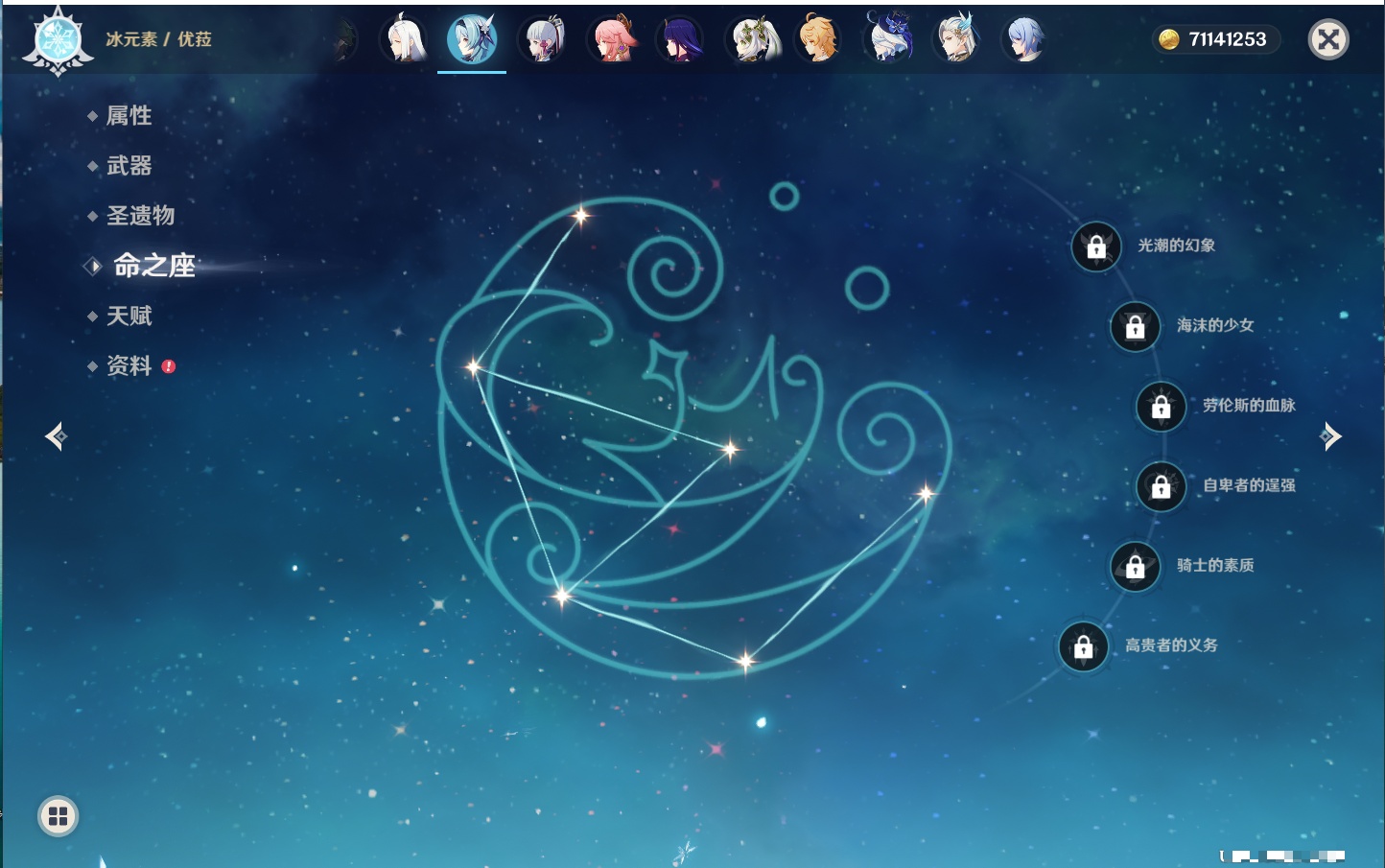Image resolution: width=1385 pixels, height=868 pixels.
Task: Show the previous character with left arrow
Action: [x=56, y=436]
